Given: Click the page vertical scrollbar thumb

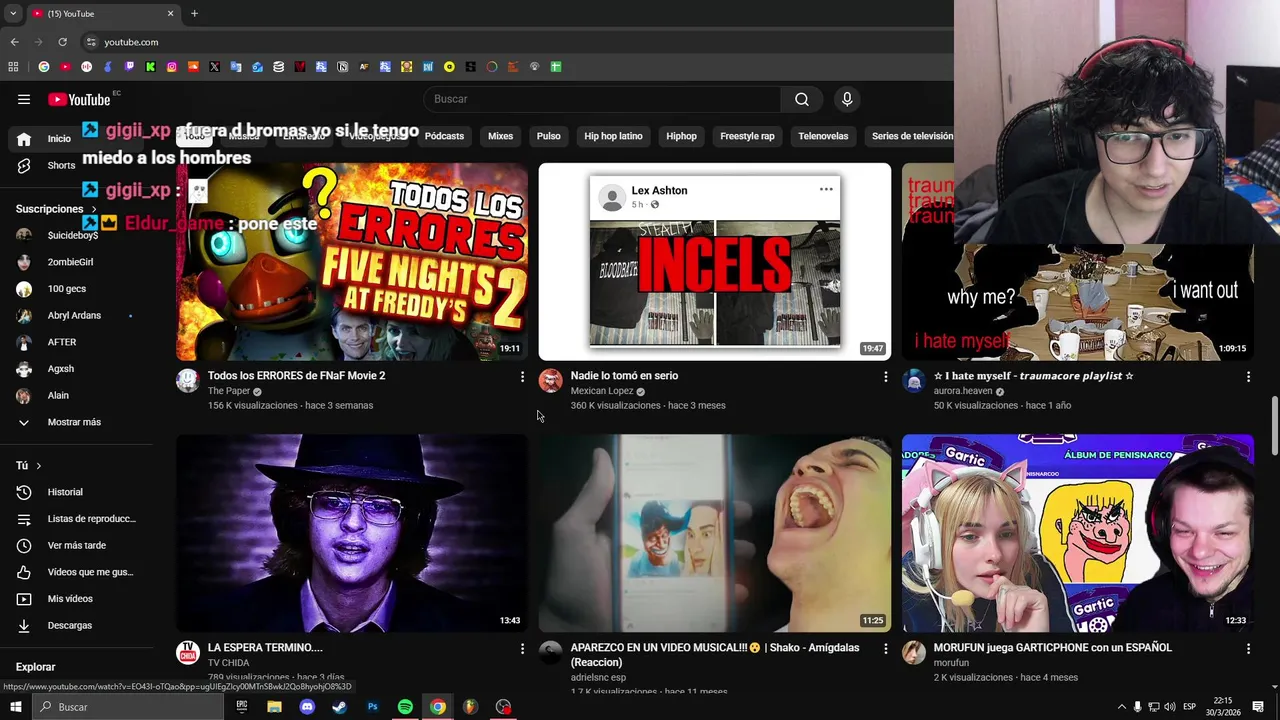Looking at the screenshot, I should pyautogui.click(x=1274, y=425).
